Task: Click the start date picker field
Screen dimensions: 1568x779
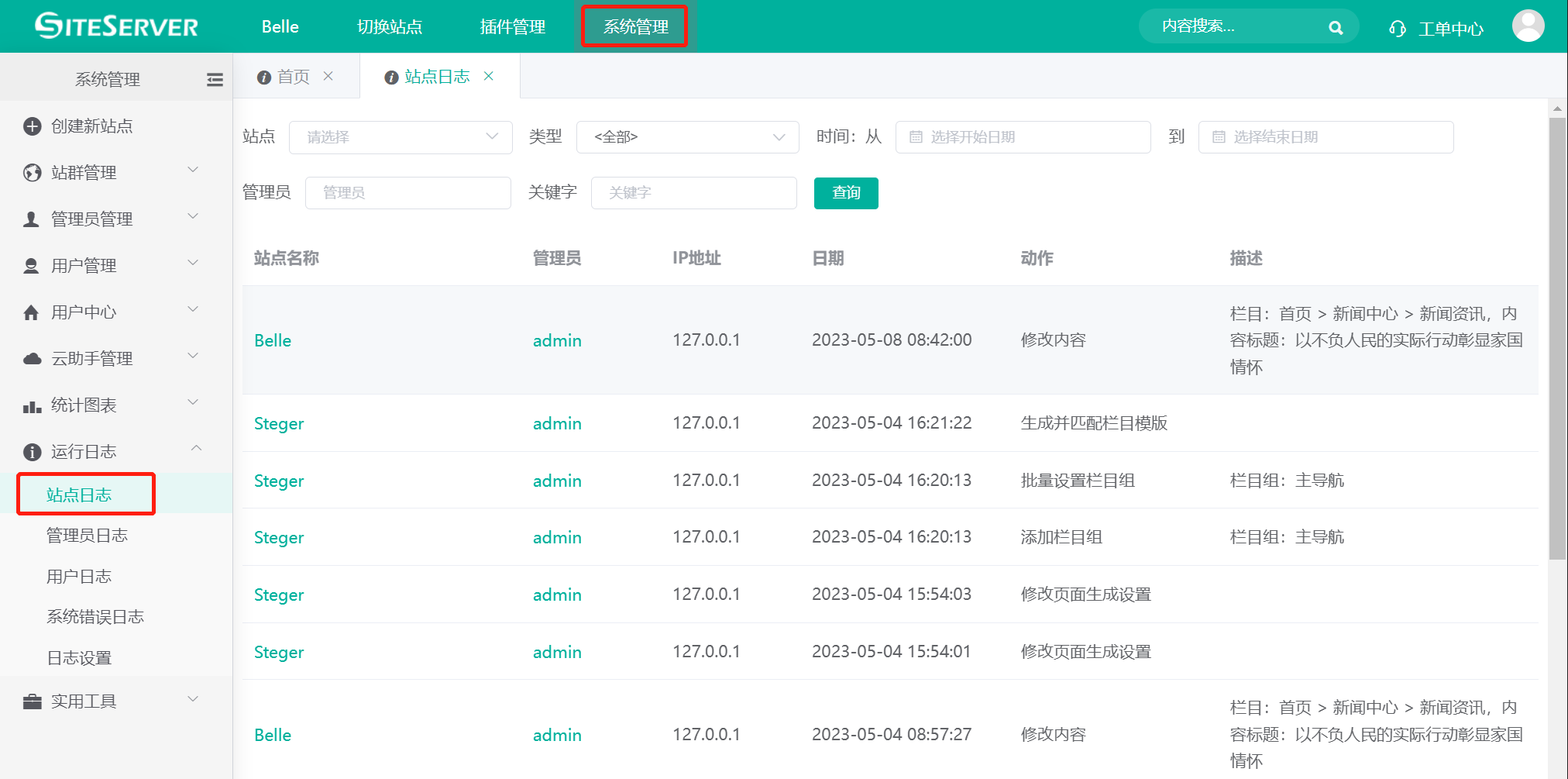Action: pos(1022,137)
